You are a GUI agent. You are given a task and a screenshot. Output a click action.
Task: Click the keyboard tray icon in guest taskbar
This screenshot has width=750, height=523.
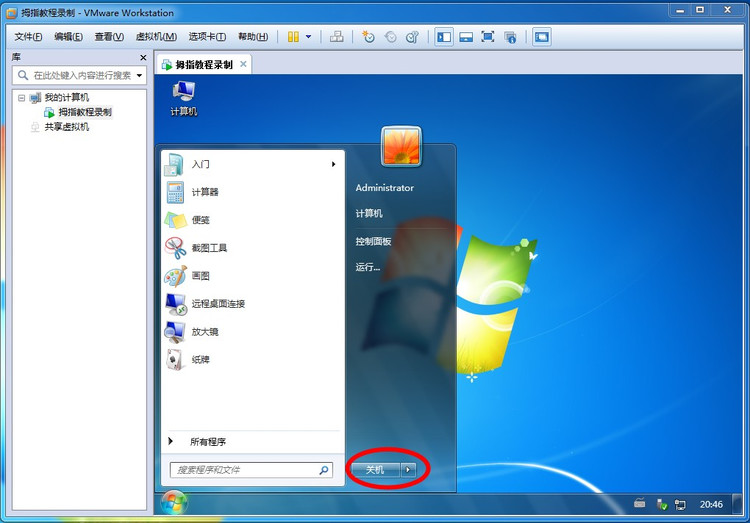point(640,504)
